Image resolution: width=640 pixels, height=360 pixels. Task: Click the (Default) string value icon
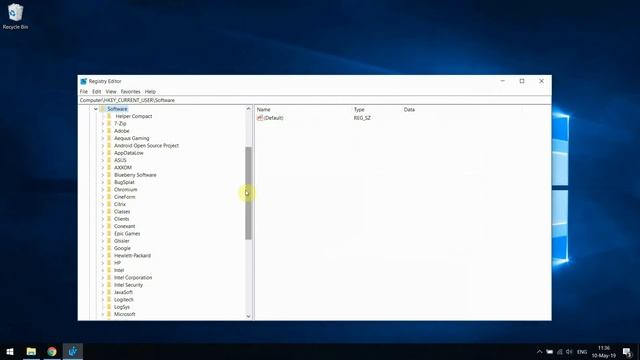(x=260, y=118)
